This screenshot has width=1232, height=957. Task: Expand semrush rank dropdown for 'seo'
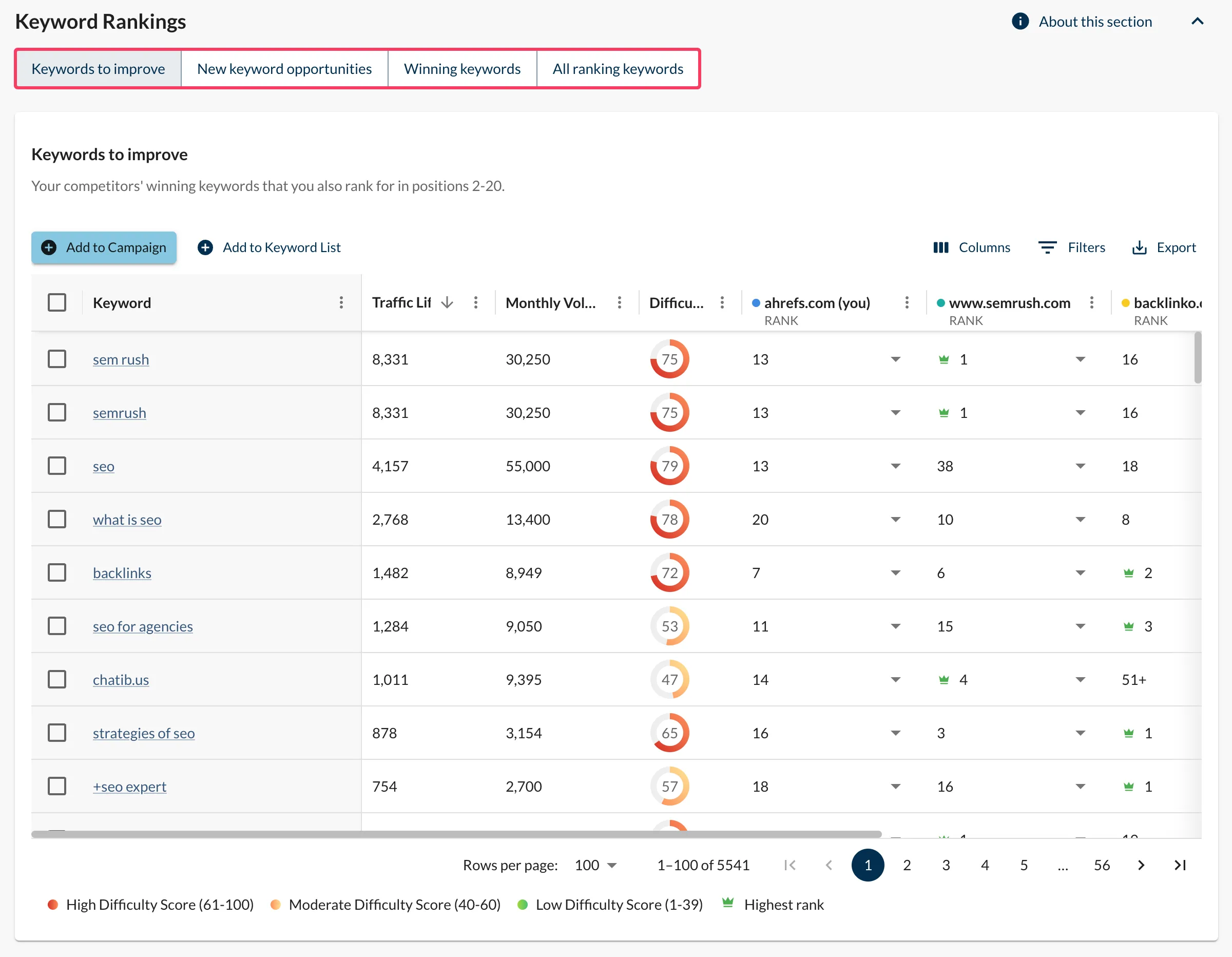pos(1080,466)
